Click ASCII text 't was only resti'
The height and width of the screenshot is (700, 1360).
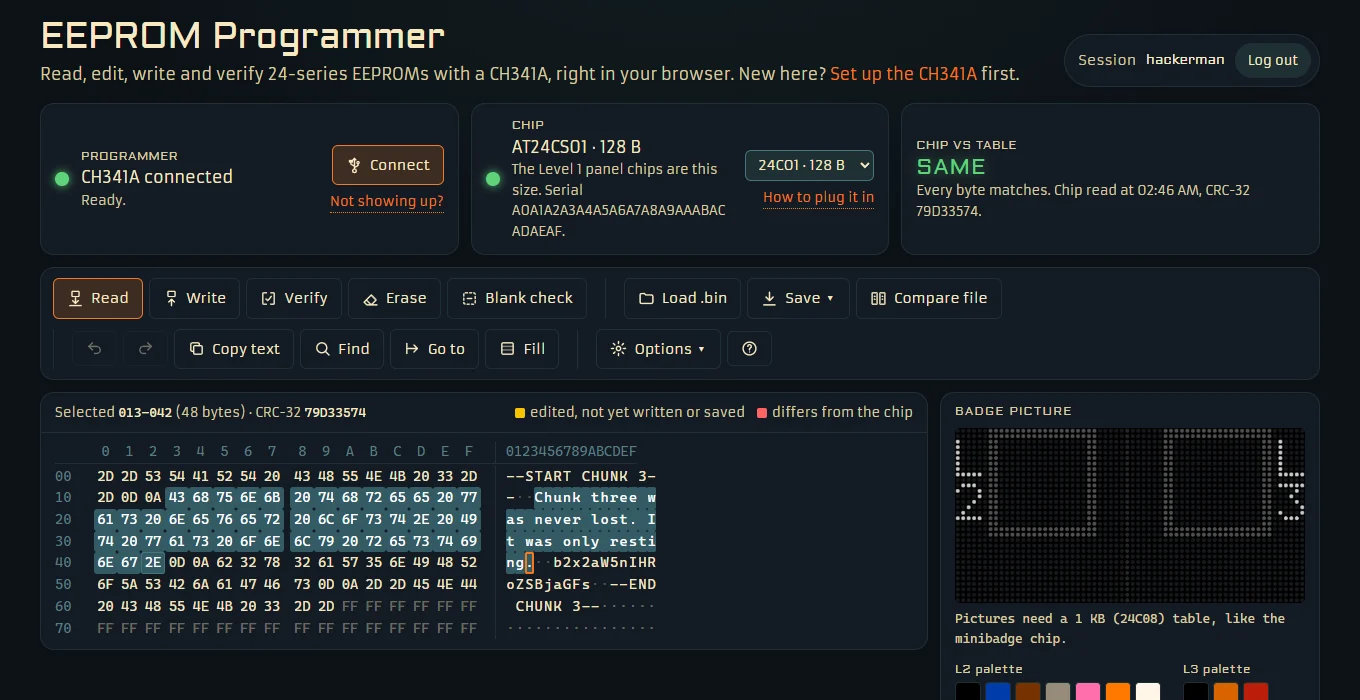(581, 541)
